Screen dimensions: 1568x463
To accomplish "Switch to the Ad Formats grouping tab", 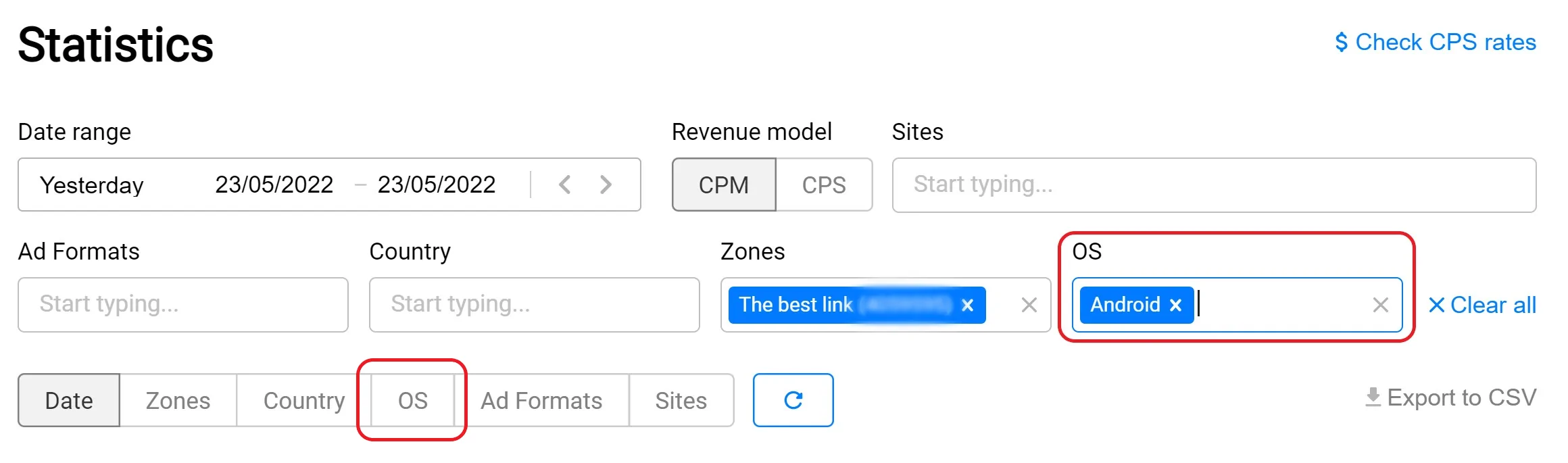I will pos(541,401).
